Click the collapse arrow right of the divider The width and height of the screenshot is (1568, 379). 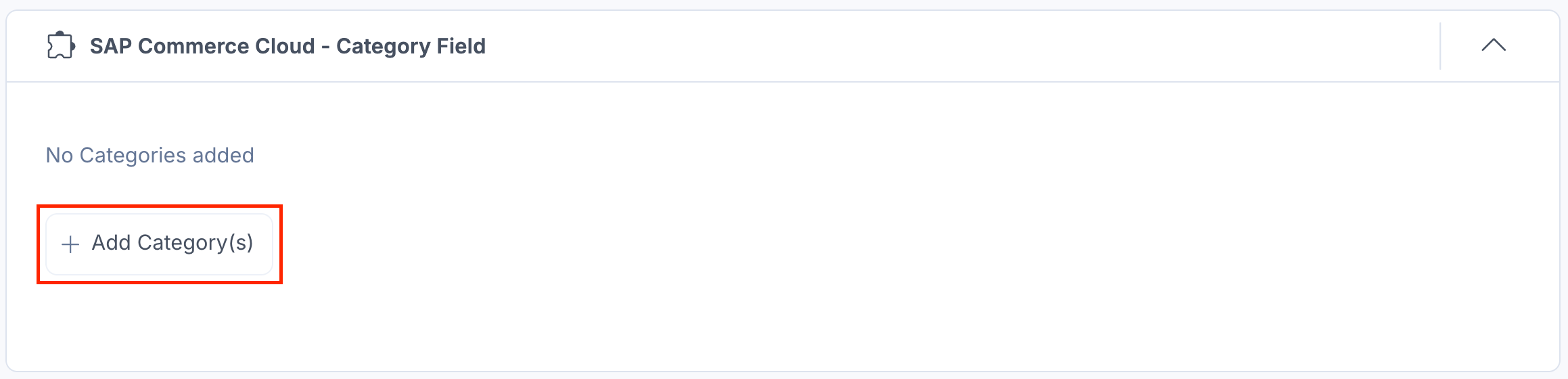[1494, 45]
